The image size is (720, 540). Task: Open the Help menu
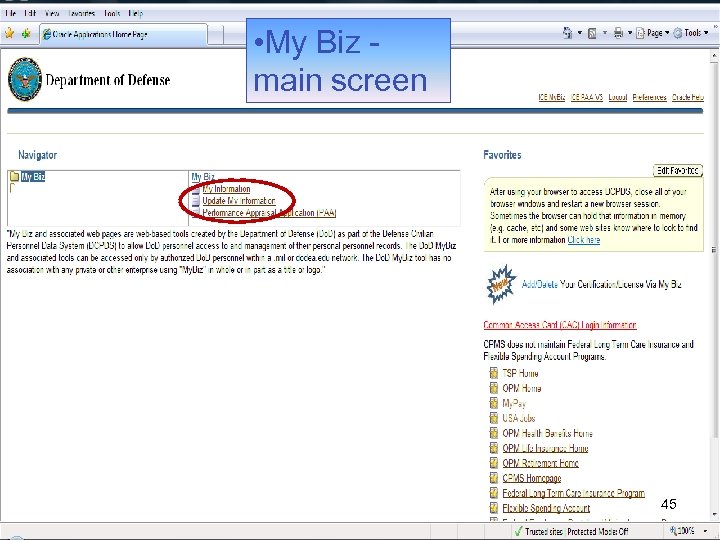[x=135, y=14]
